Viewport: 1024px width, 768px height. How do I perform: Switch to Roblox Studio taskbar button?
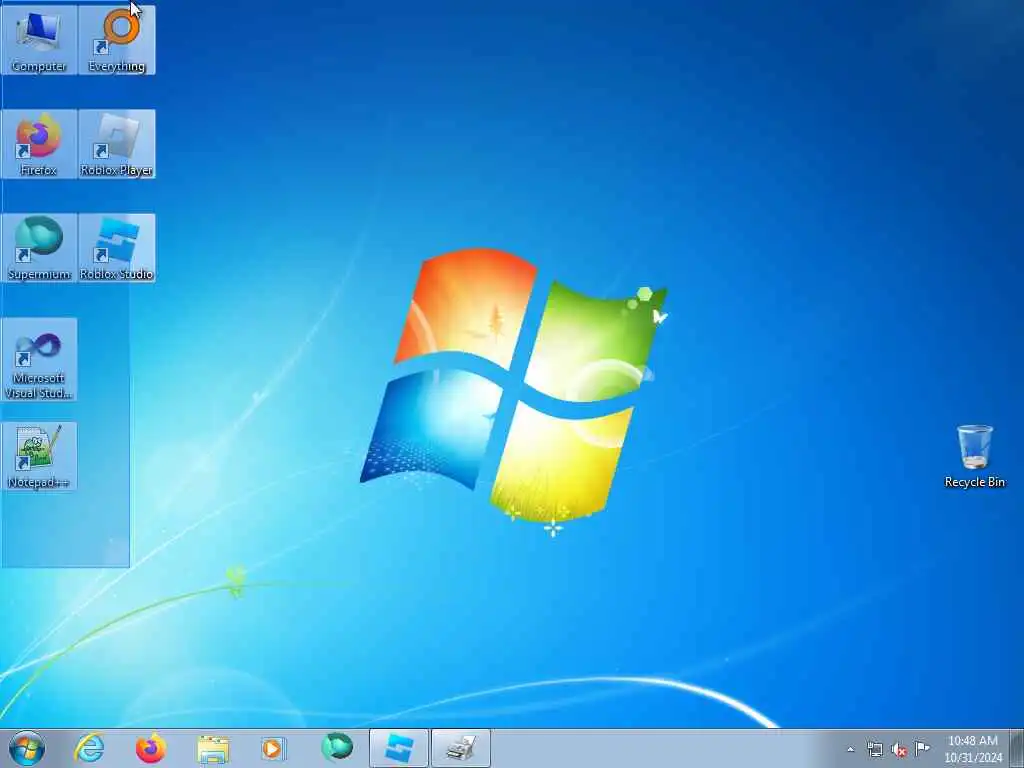[x=399, y=748]
